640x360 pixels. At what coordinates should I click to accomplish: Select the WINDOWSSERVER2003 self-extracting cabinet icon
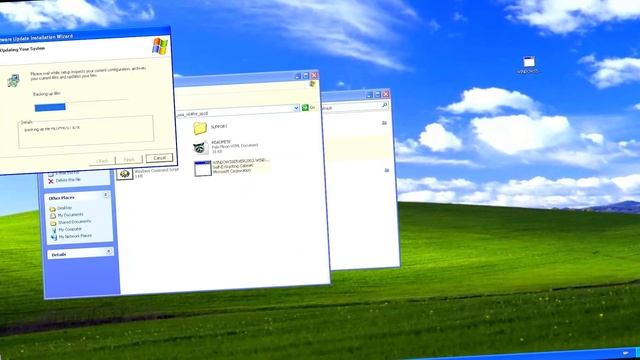click(202, 168)
